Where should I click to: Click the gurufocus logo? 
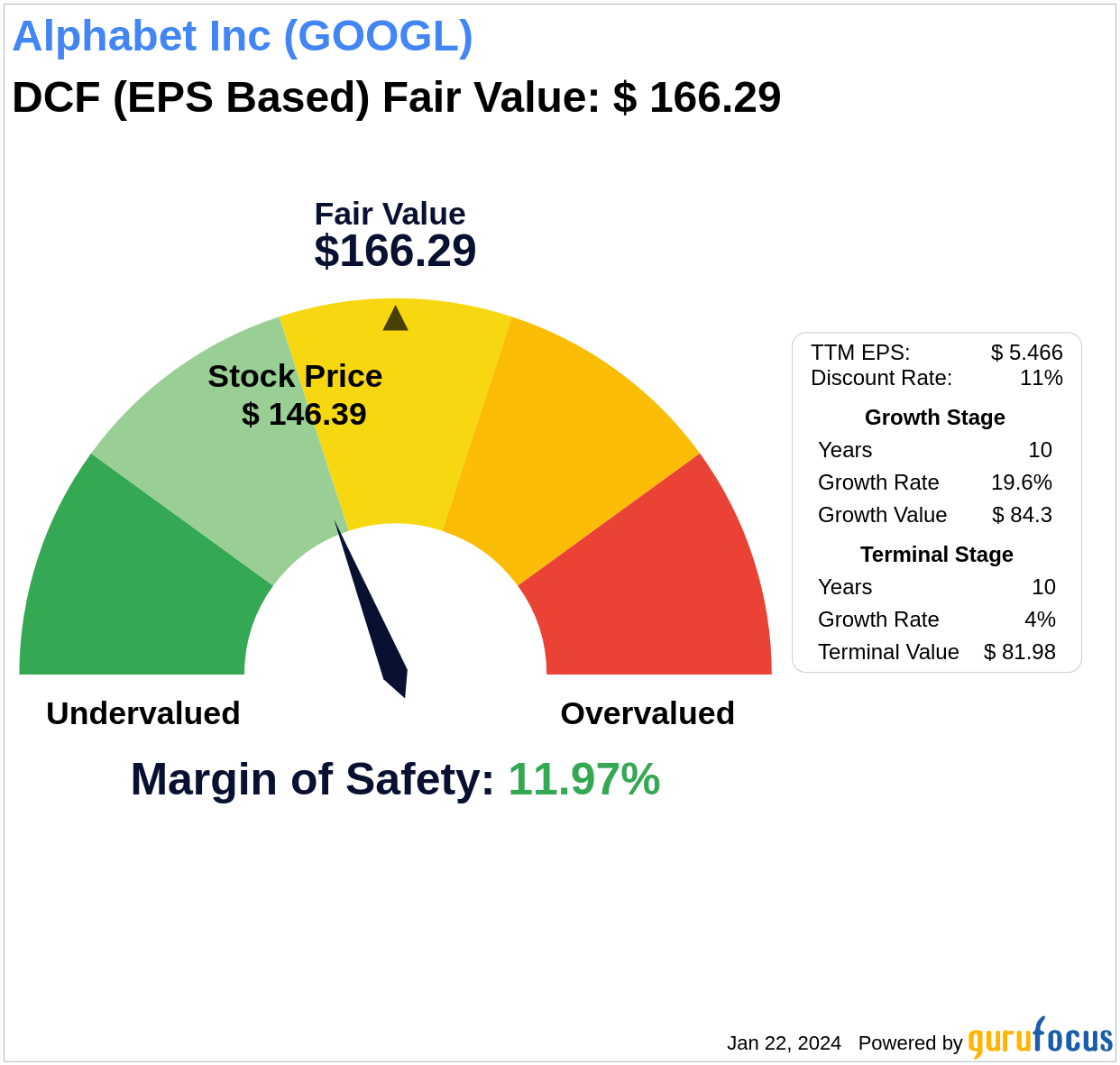pyautogui.click(x=1040, y=1038)
